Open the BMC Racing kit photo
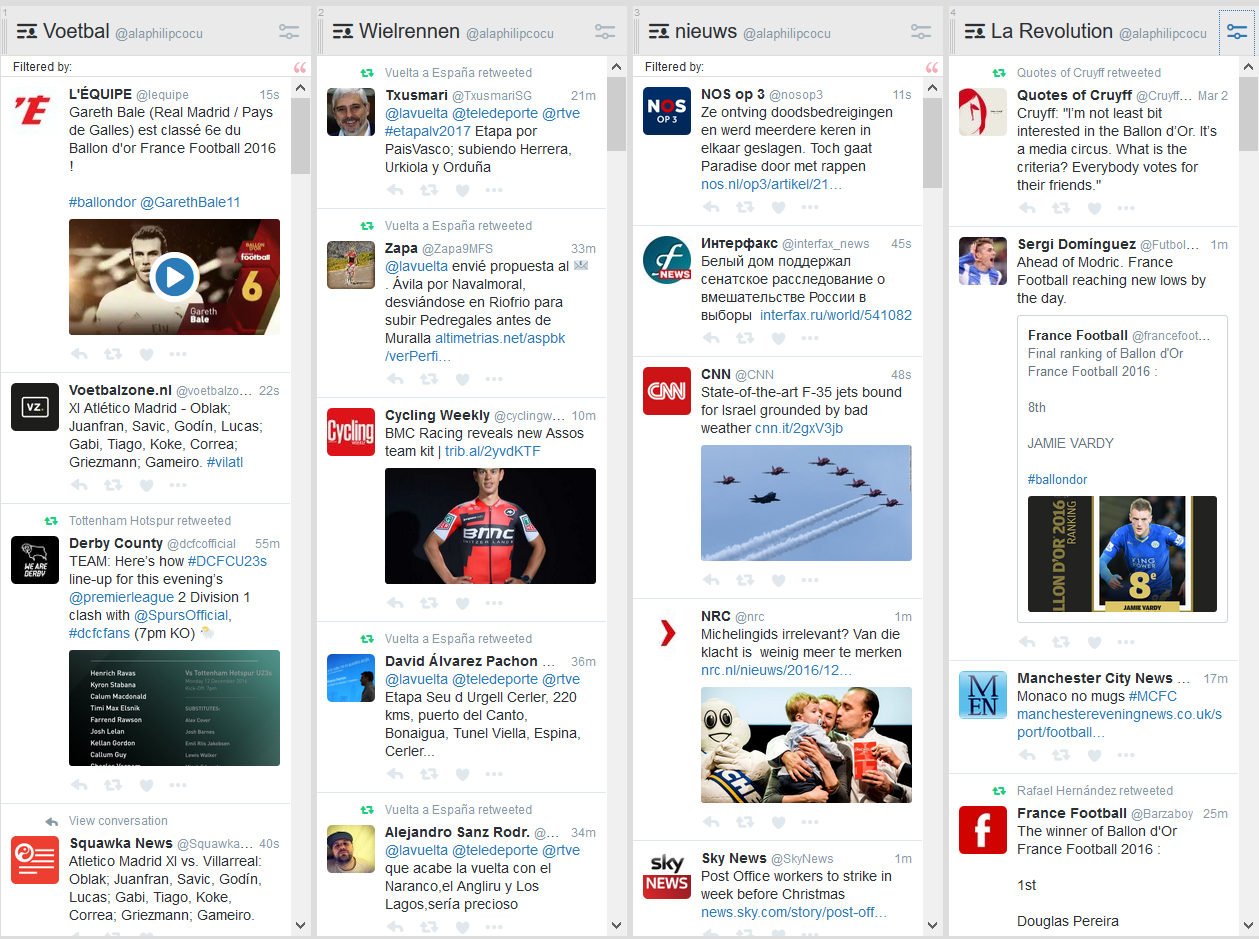Viewport: 1259px width, 939px height. coord(490,526)
